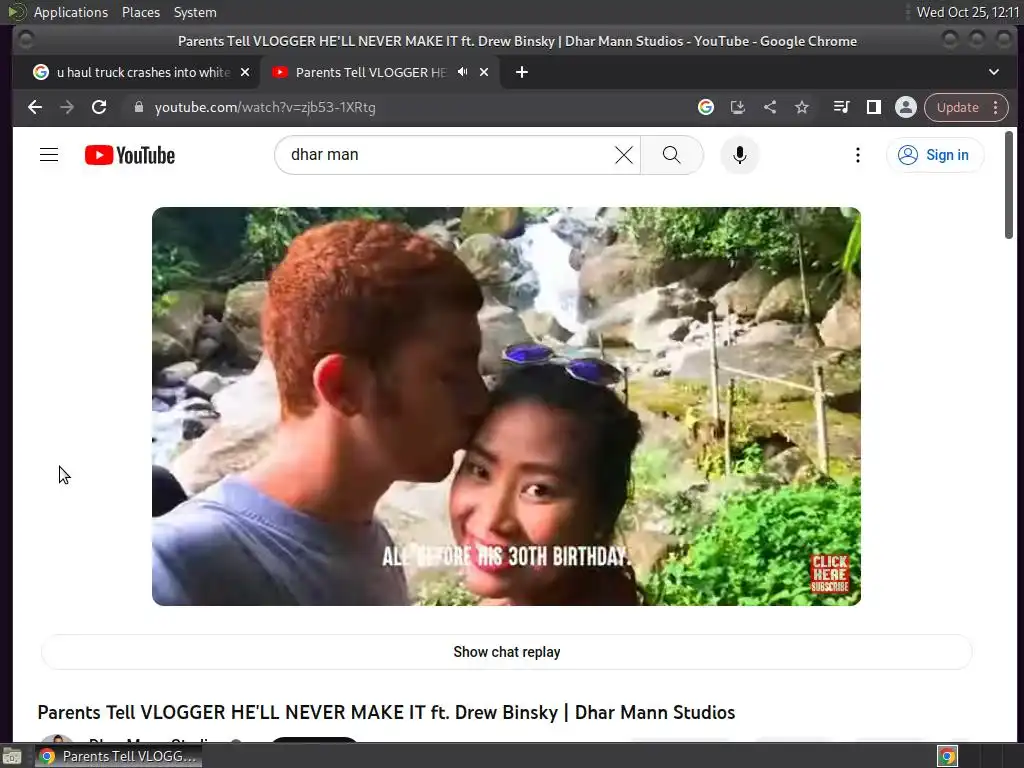
Task: Click the video player to pause
Action: pos(506,406)
